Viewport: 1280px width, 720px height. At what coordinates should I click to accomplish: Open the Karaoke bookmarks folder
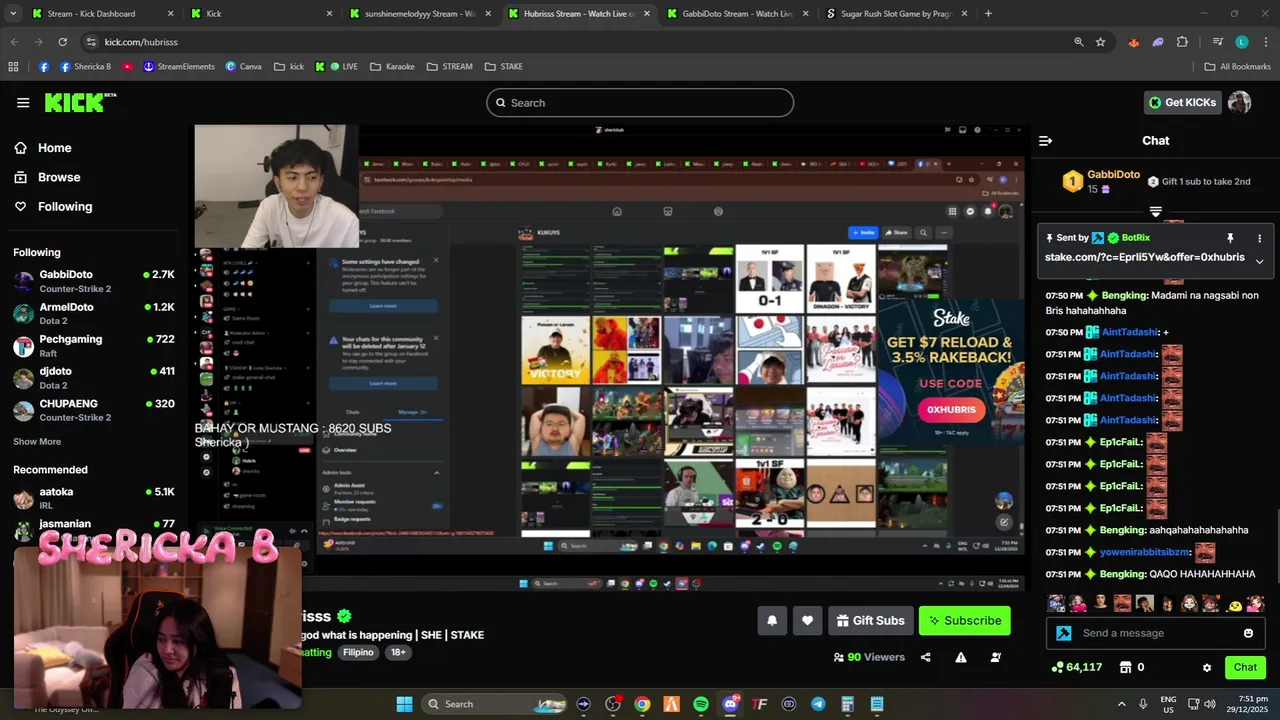click(x=392, y=67)
